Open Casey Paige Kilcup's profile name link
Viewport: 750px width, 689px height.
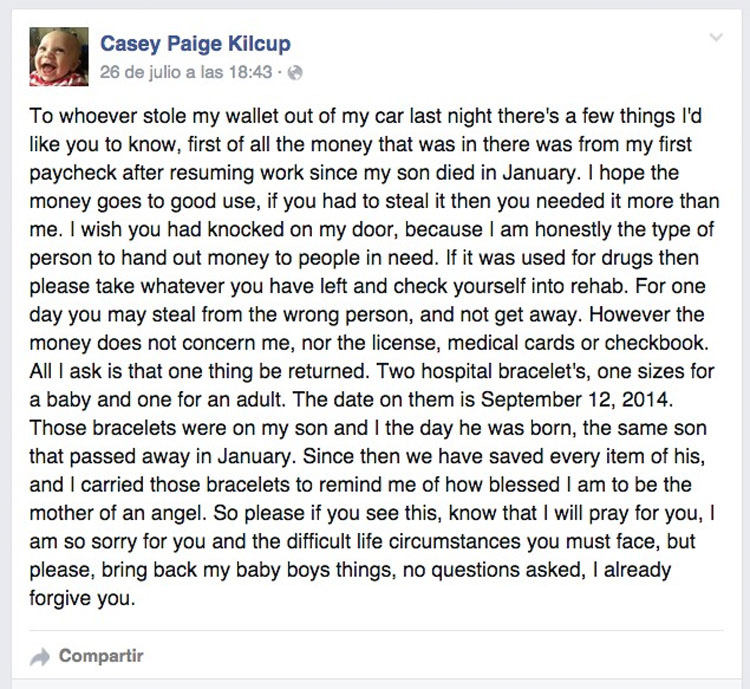(195, 44)
